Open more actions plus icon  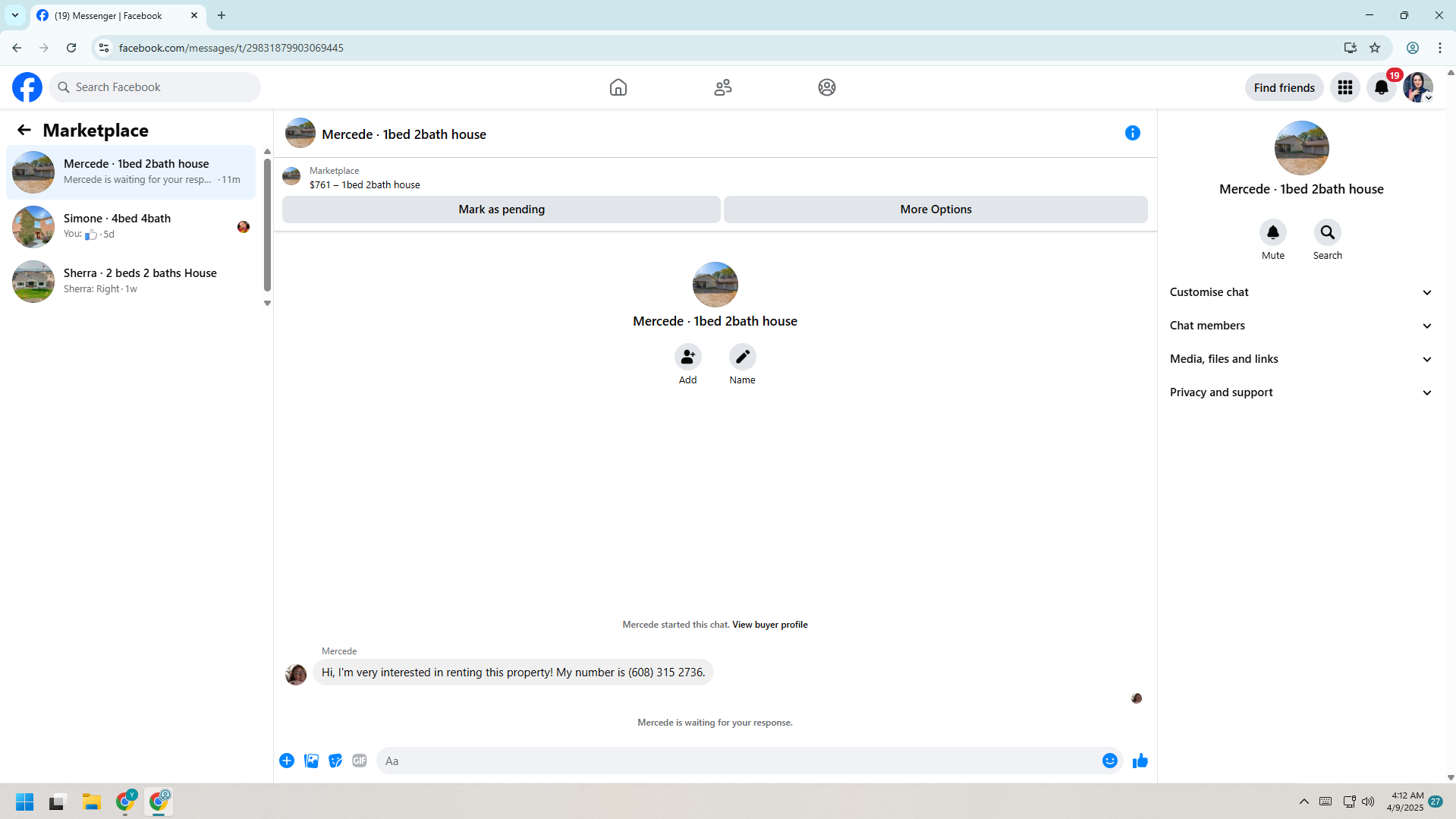287,761
